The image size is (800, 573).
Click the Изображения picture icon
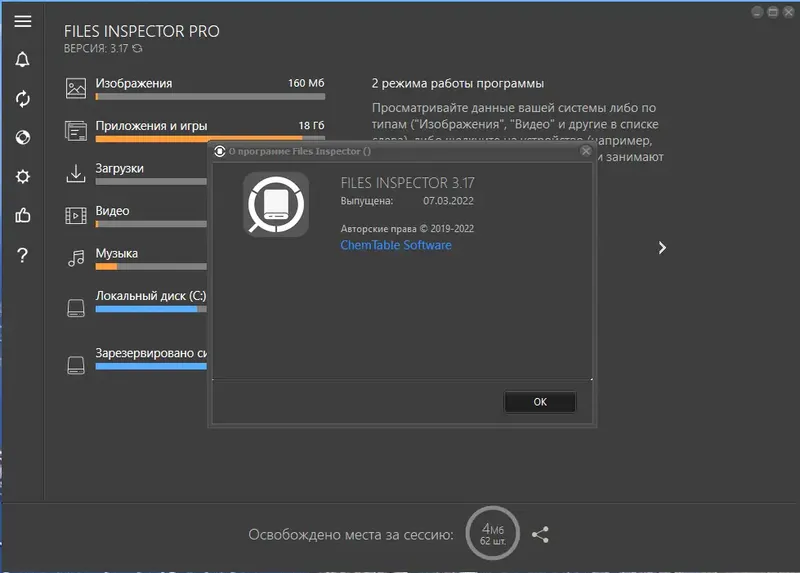(x=76, y=88)
